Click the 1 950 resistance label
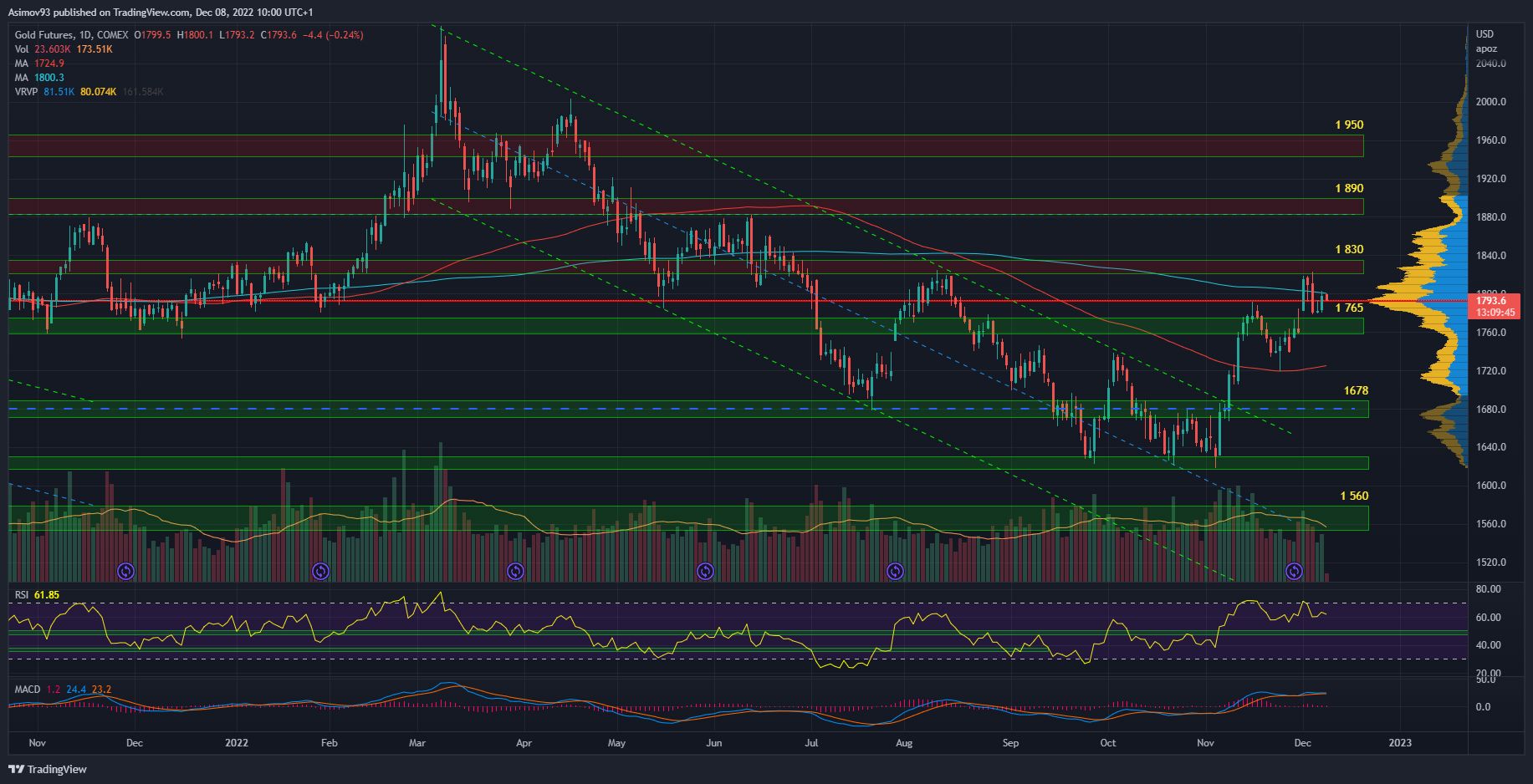 click(x=1349, y=125)
